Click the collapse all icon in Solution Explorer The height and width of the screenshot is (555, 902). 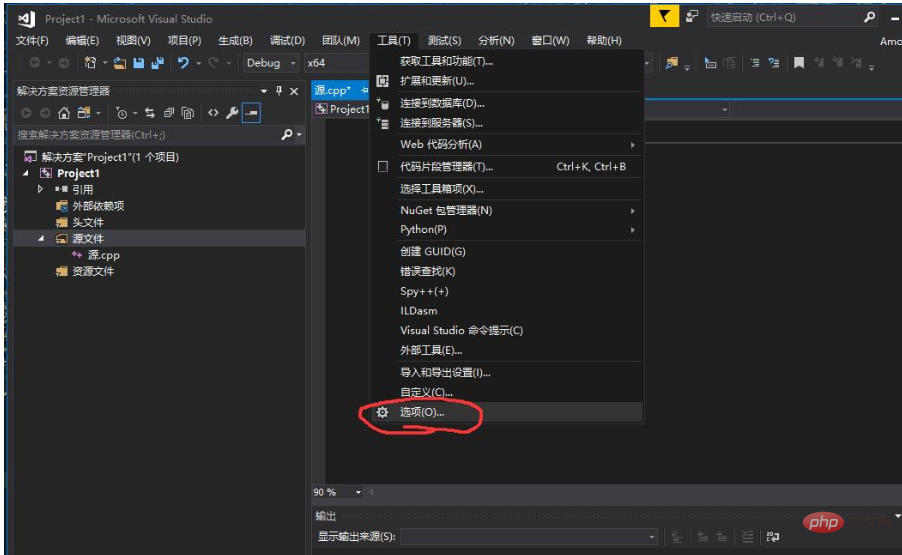[x=169, y=113]
